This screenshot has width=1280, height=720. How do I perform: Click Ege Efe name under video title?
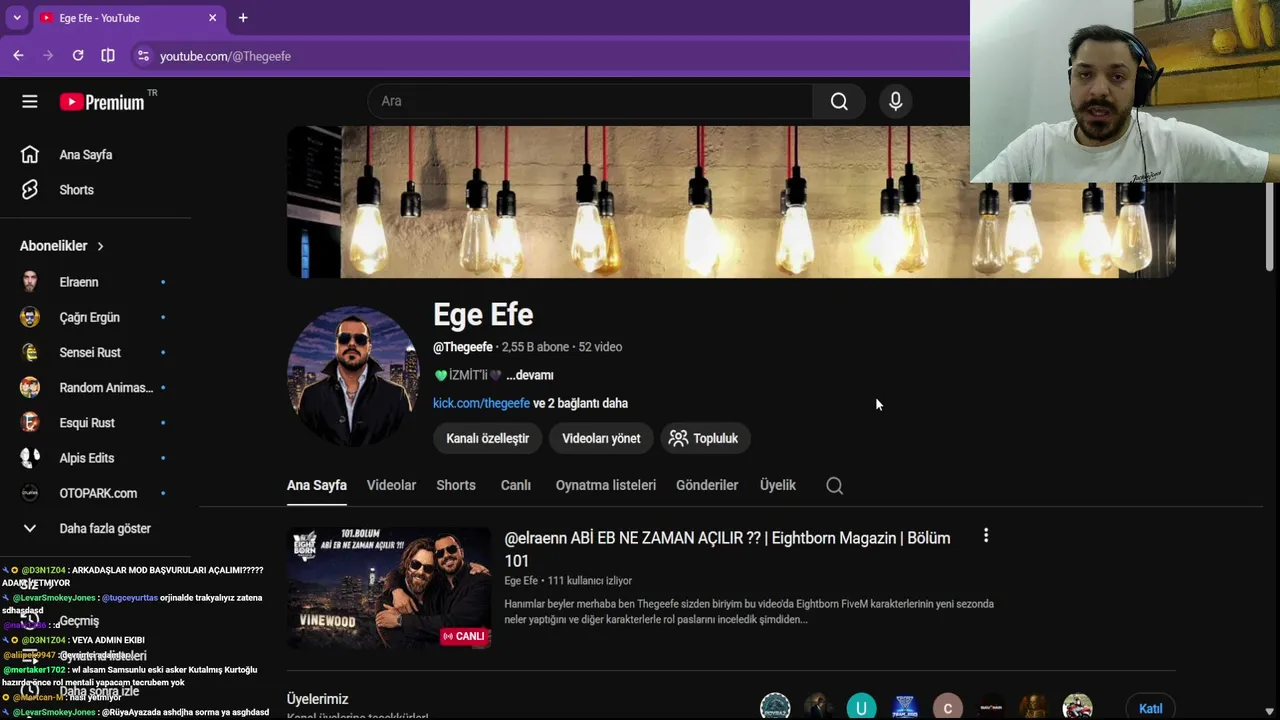pos(521,581)
